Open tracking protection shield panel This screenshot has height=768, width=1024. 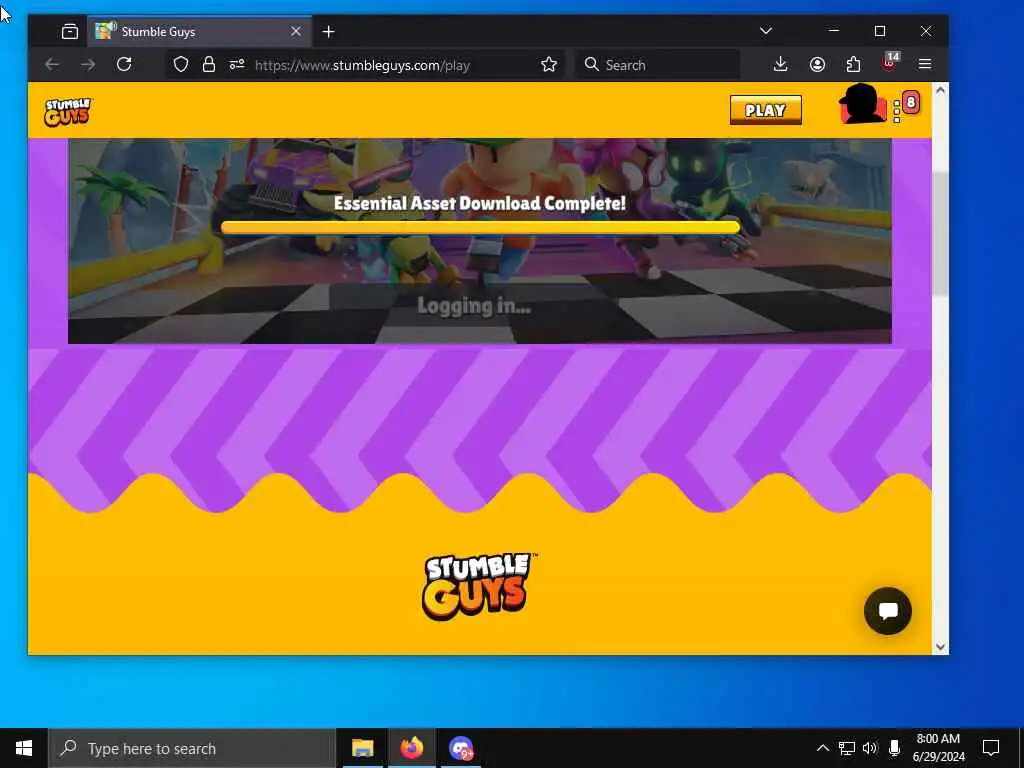point(181,64)
